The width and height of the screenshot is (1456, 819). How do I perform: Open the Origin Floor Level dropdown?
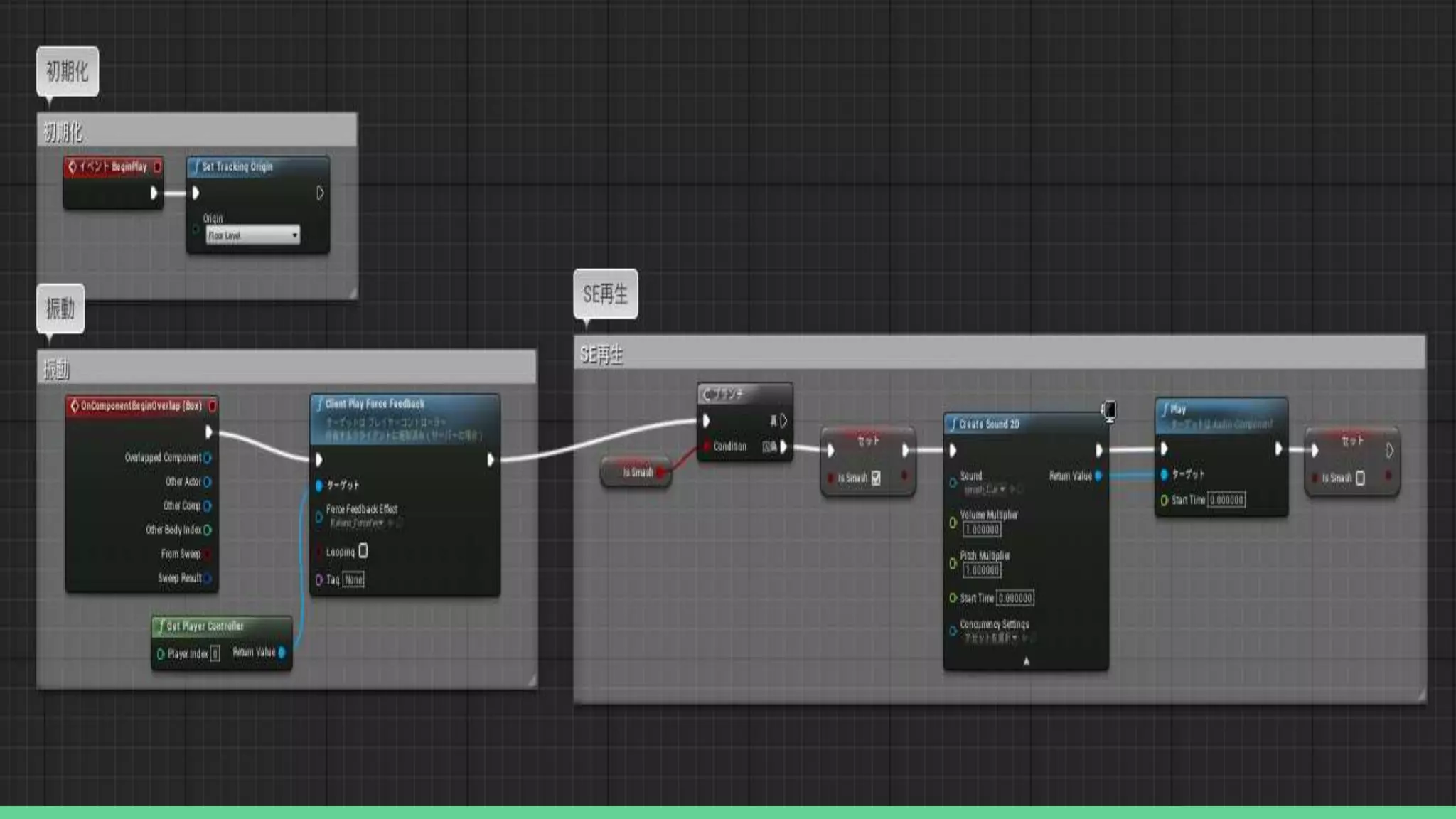click(252, 235)
